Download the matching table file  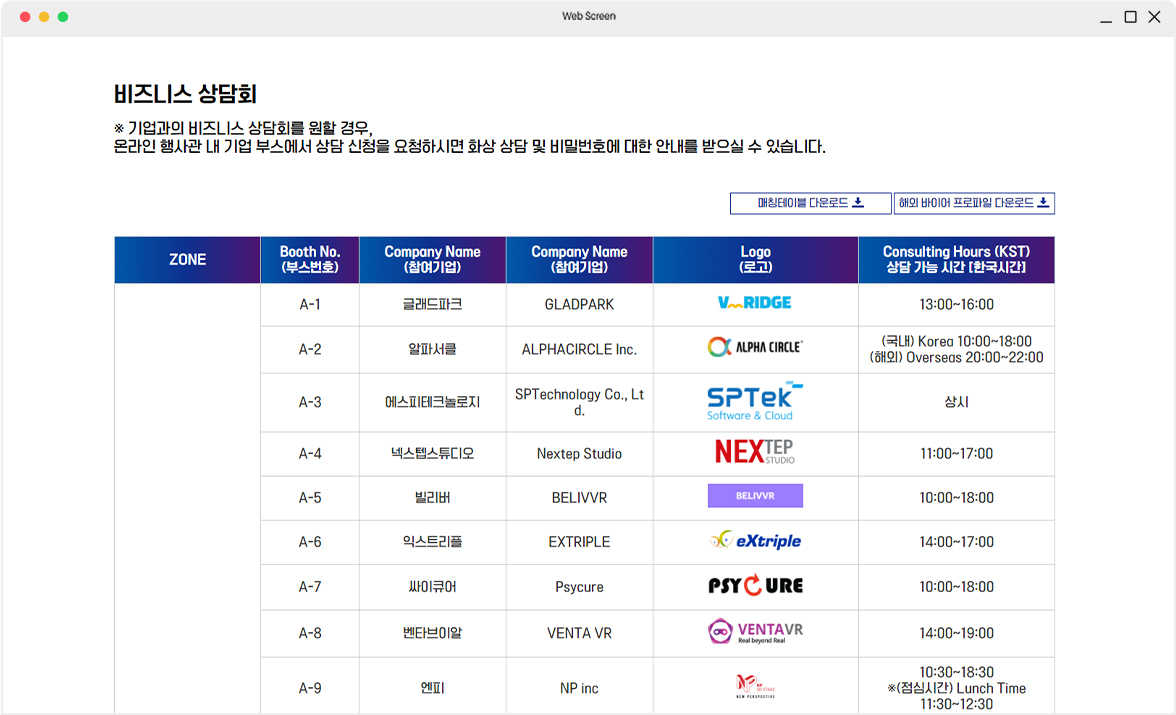(810, 203)
